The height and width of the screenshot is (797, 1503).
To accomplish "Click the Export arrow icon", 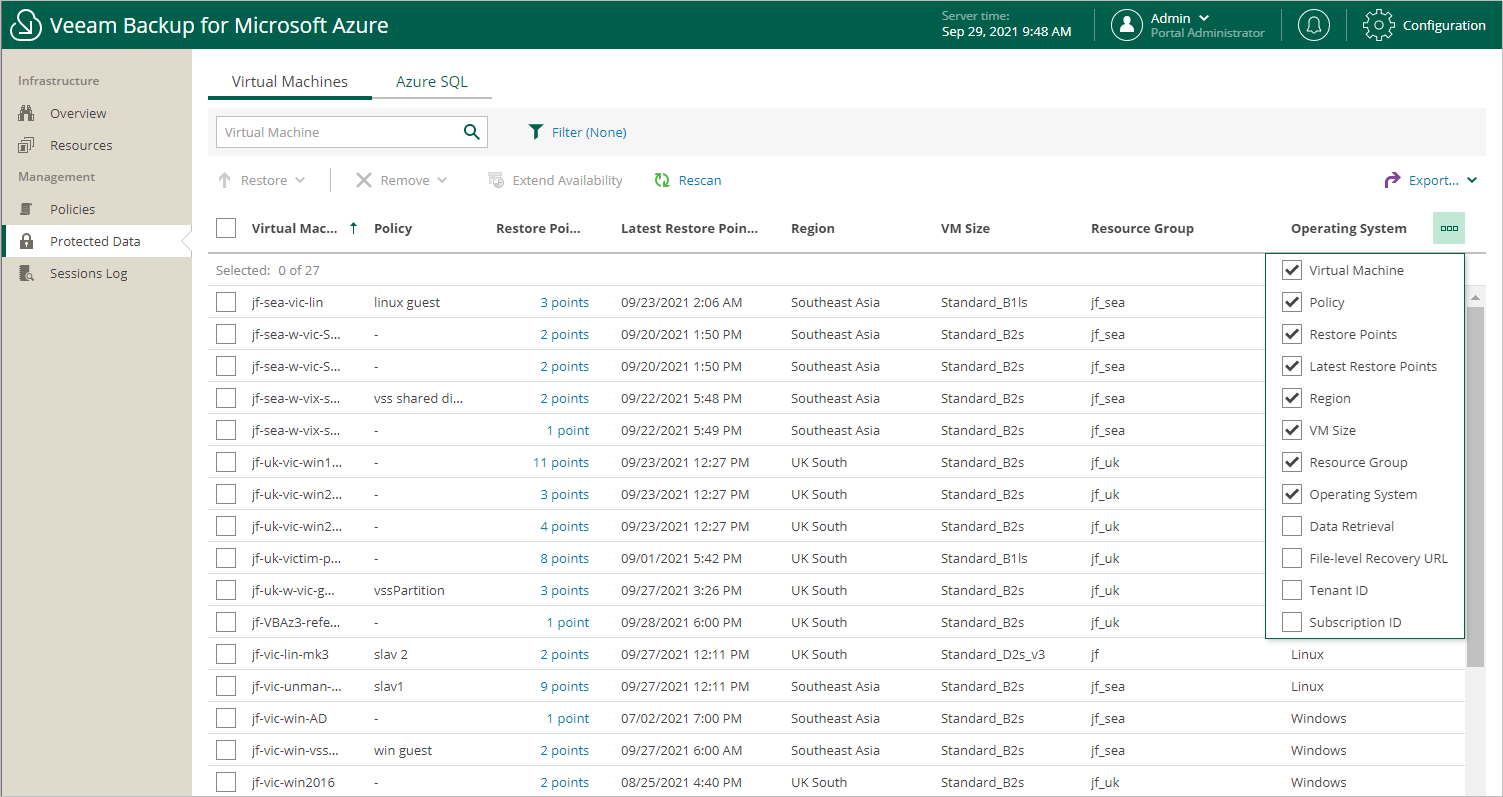I will [1392, 180].
